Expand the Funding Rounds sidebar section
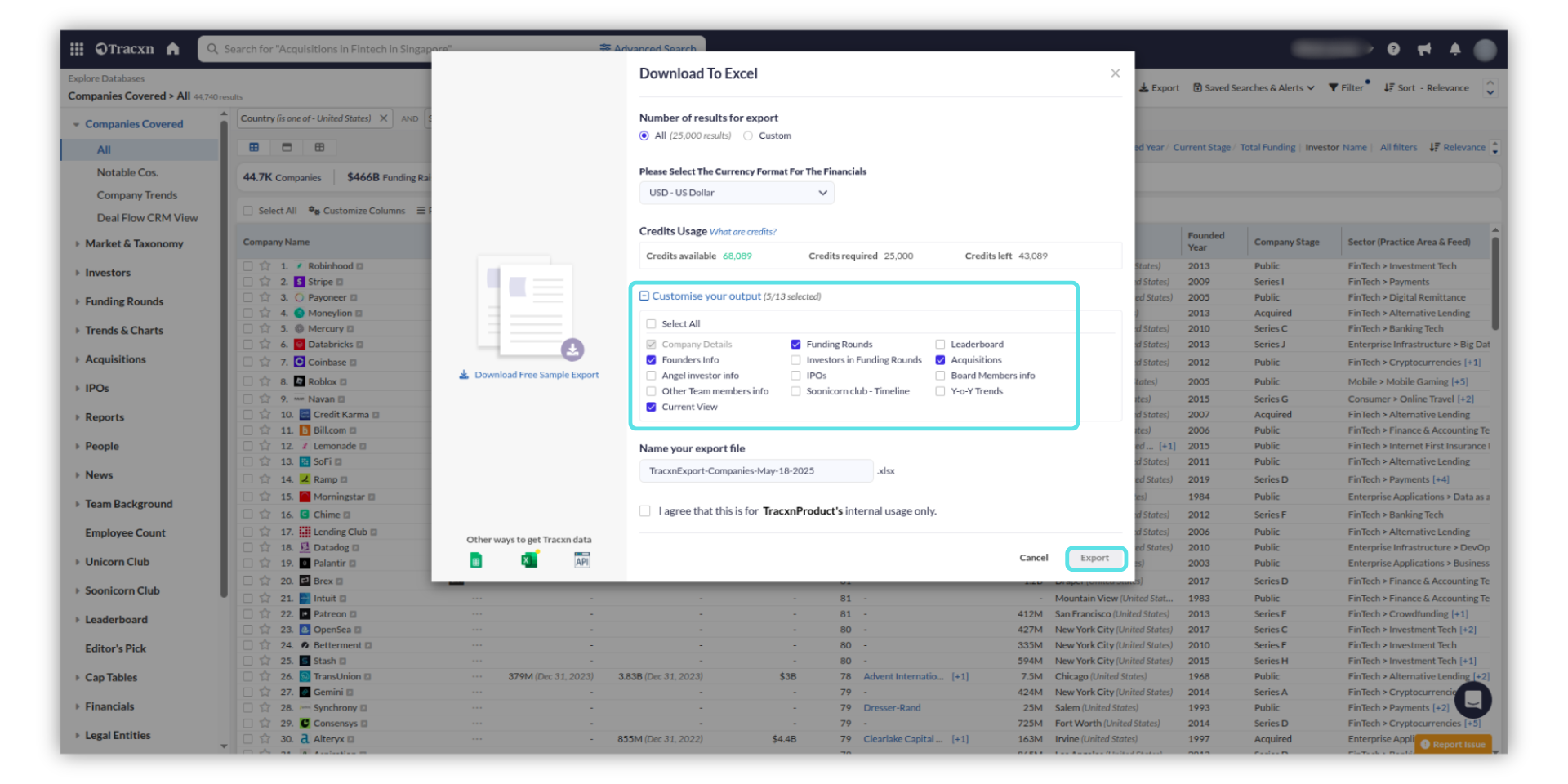Viewport: 1568px width, 784px height. 124,301
